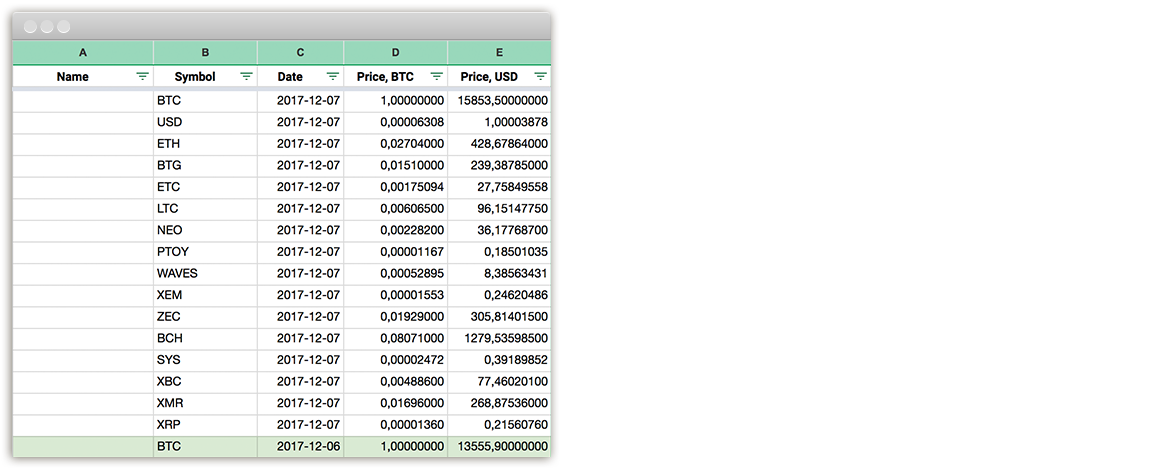Image resolution: width=1172 pixels, height=473 pixels.
Task: Click the Symbol header cell
Action: [x=206, y=76]
